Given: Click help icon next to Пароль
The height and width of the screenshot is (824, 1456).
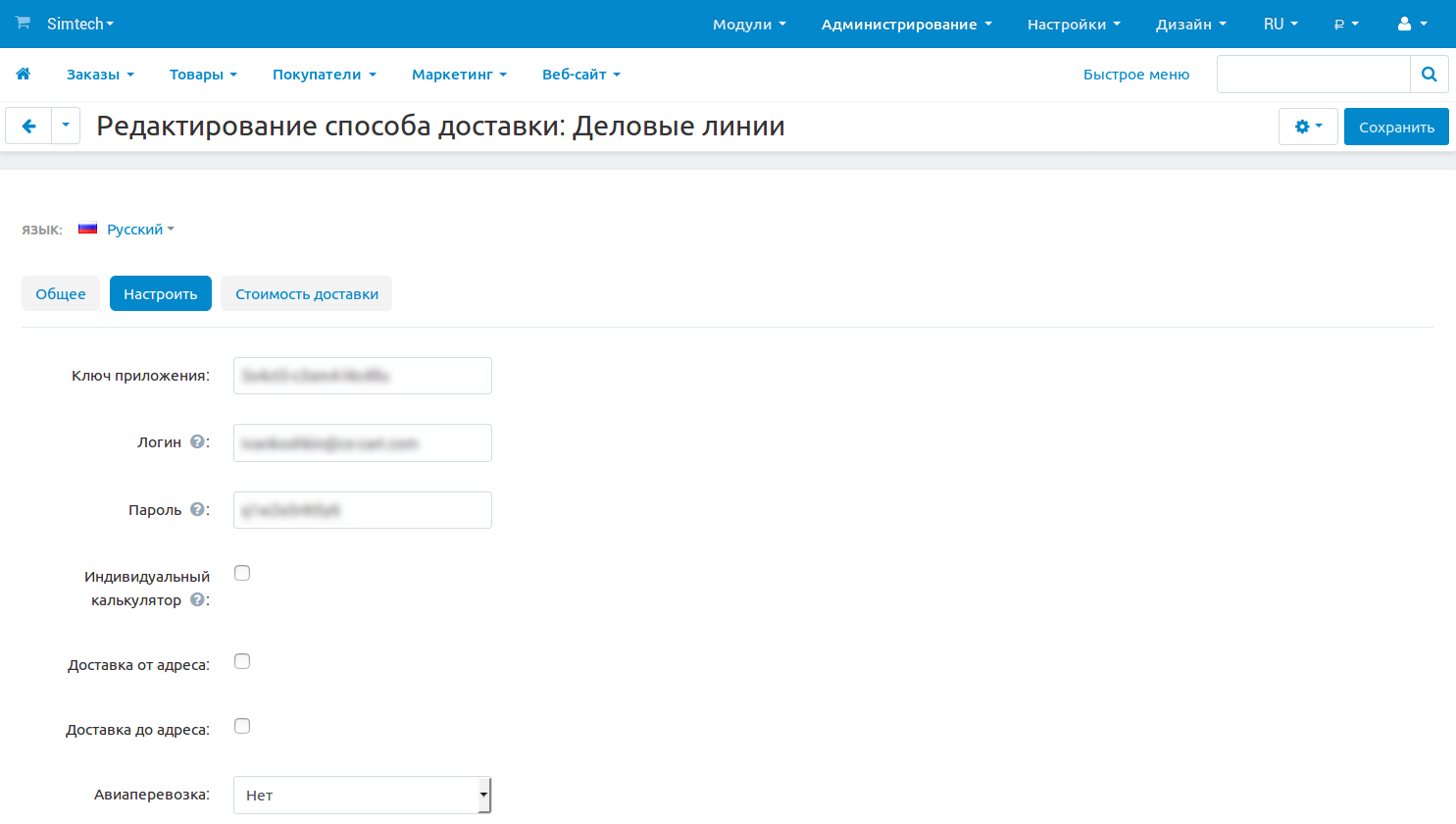Looking at the screenshot, I should tap(197, 509).
